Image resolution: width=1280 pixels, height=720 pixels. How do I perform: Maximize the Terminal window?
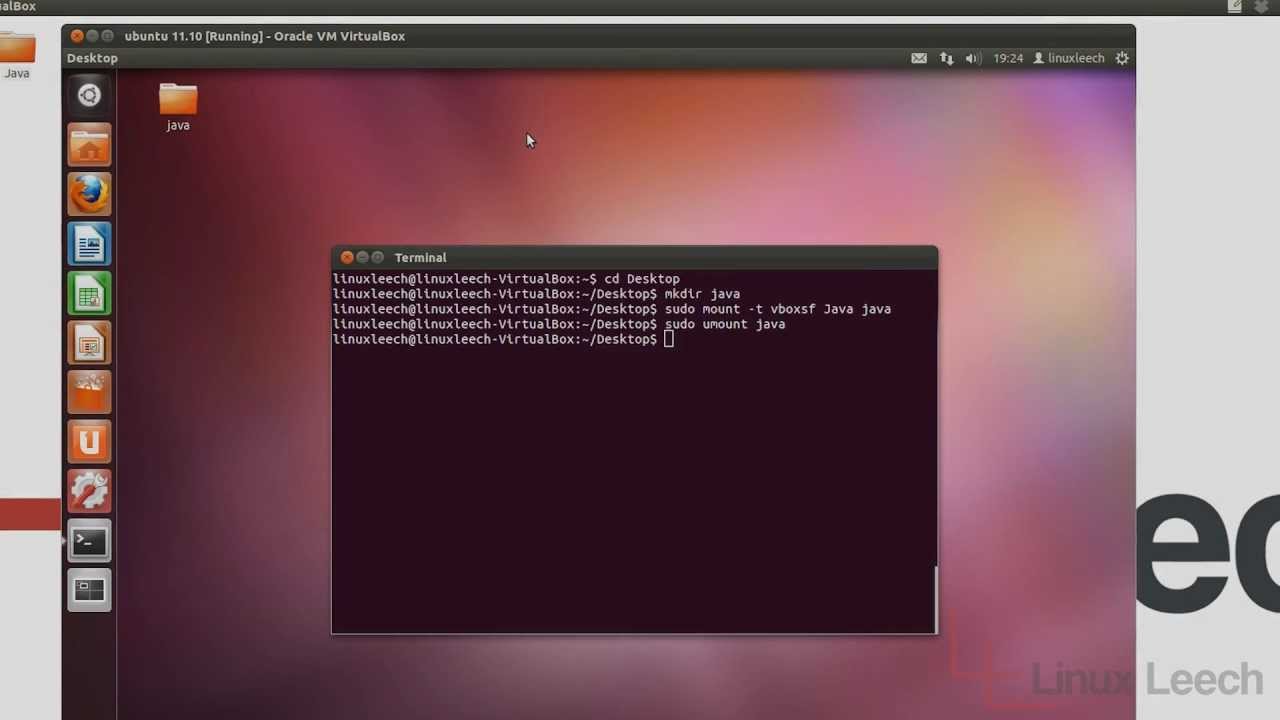(377, 257)
